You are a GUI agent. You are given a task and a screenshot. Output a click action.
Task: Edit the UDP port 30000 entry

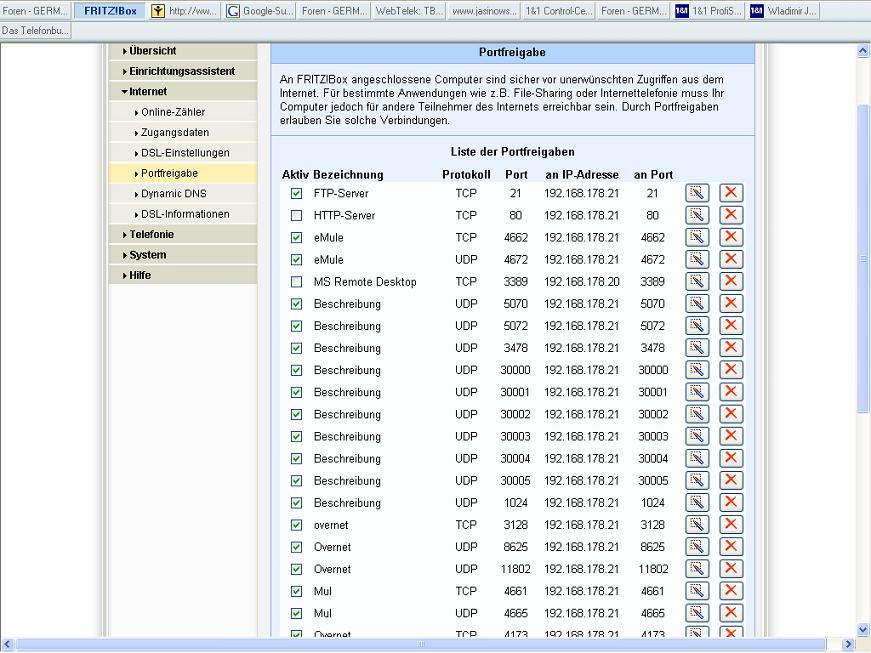697,370
